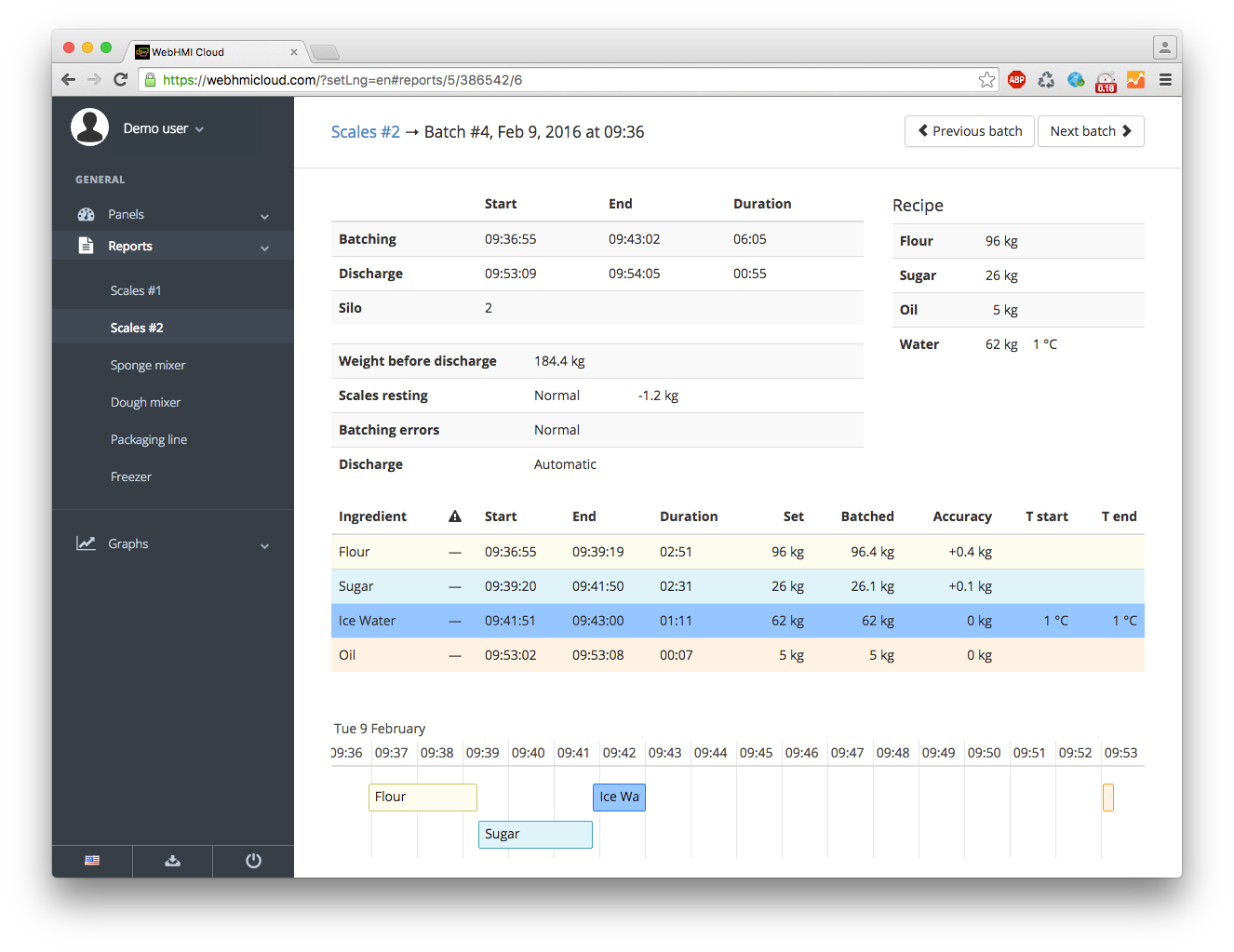
Task: Click the Reports document icon
Action: pos(87,246)
